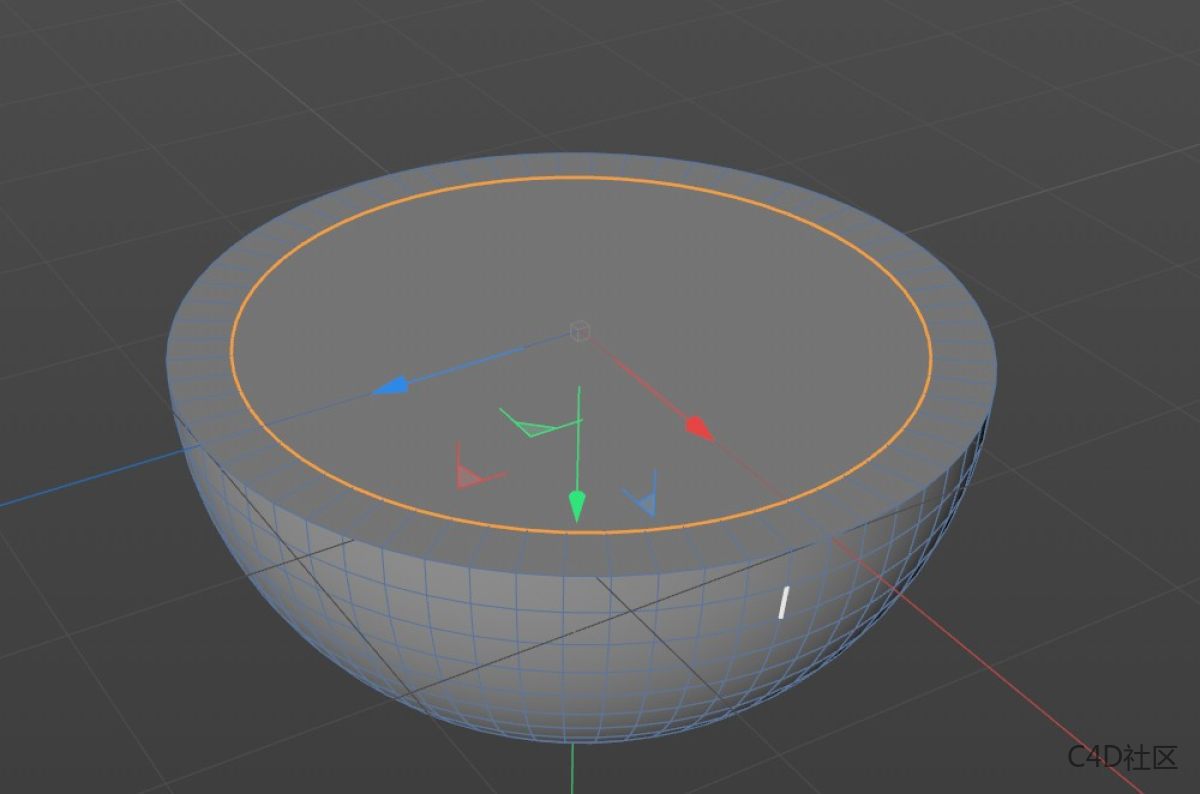Select the red X-axis arrow of the move gizmo
This screenshot has height=794, width=1200.
click(x=697, y=427)
